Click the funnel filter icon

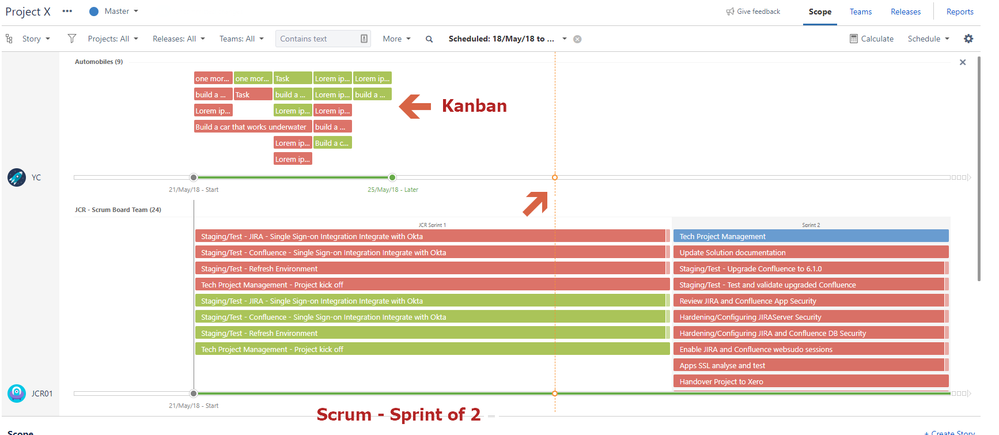click(72, 39)
